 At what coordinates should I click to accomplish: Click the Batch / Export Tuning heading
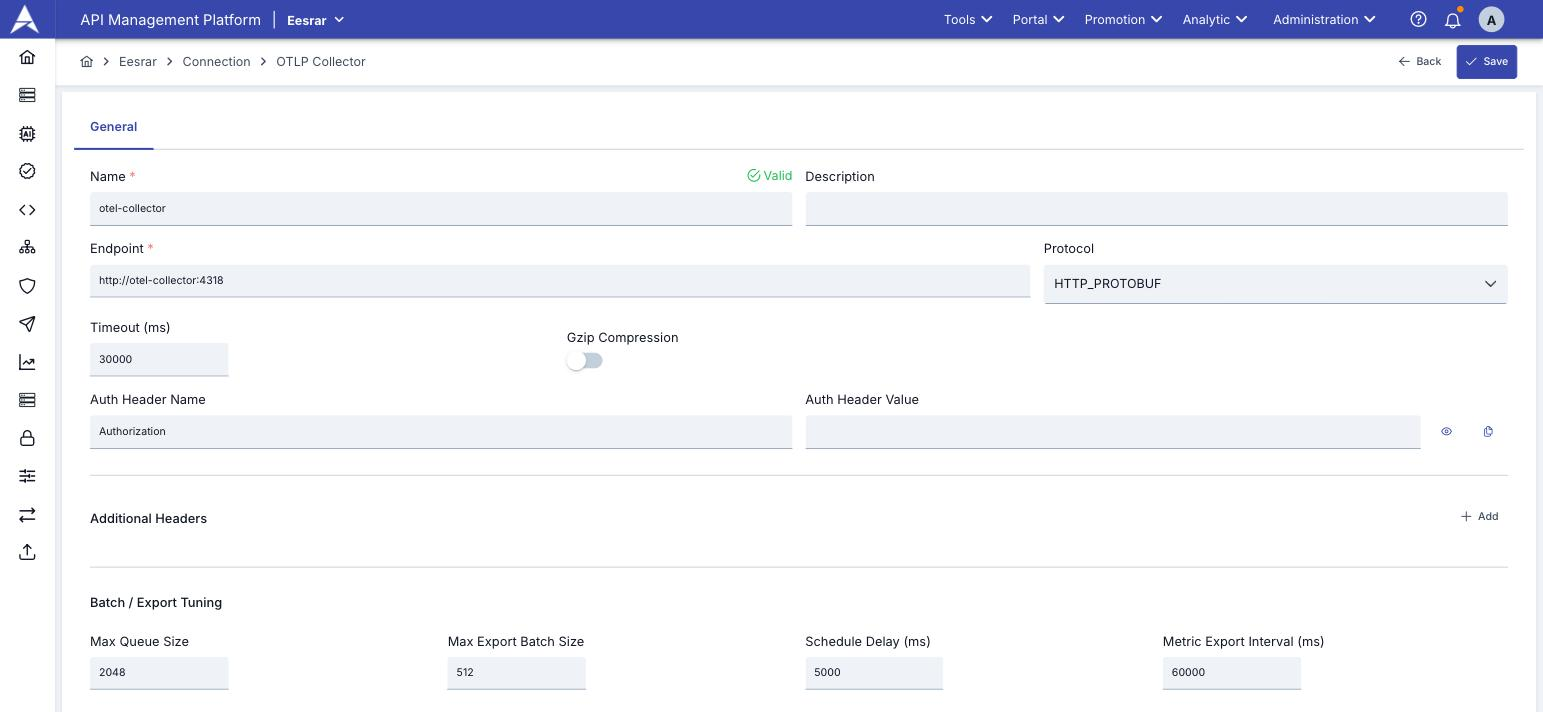click(x=156, y=602)
